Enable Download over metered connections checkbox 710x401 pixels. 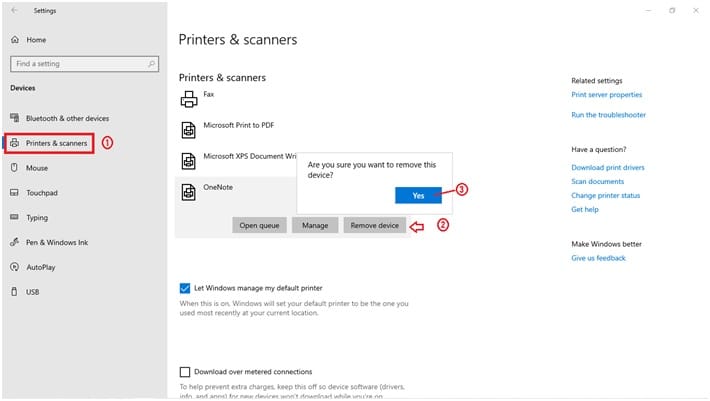click(185, 372)
